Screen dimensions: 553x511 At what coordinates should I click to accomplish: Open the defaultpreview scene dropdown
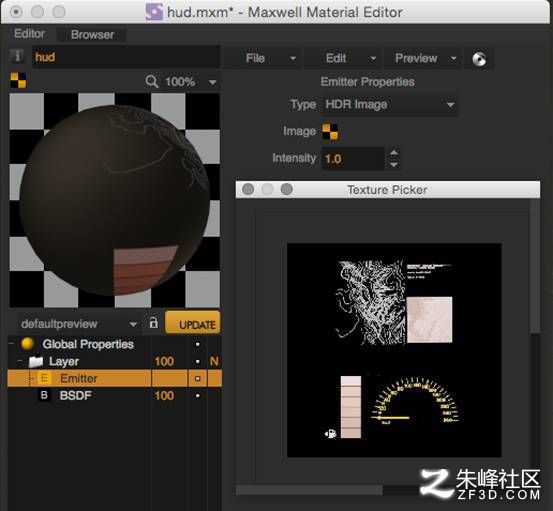pos(79,324)
